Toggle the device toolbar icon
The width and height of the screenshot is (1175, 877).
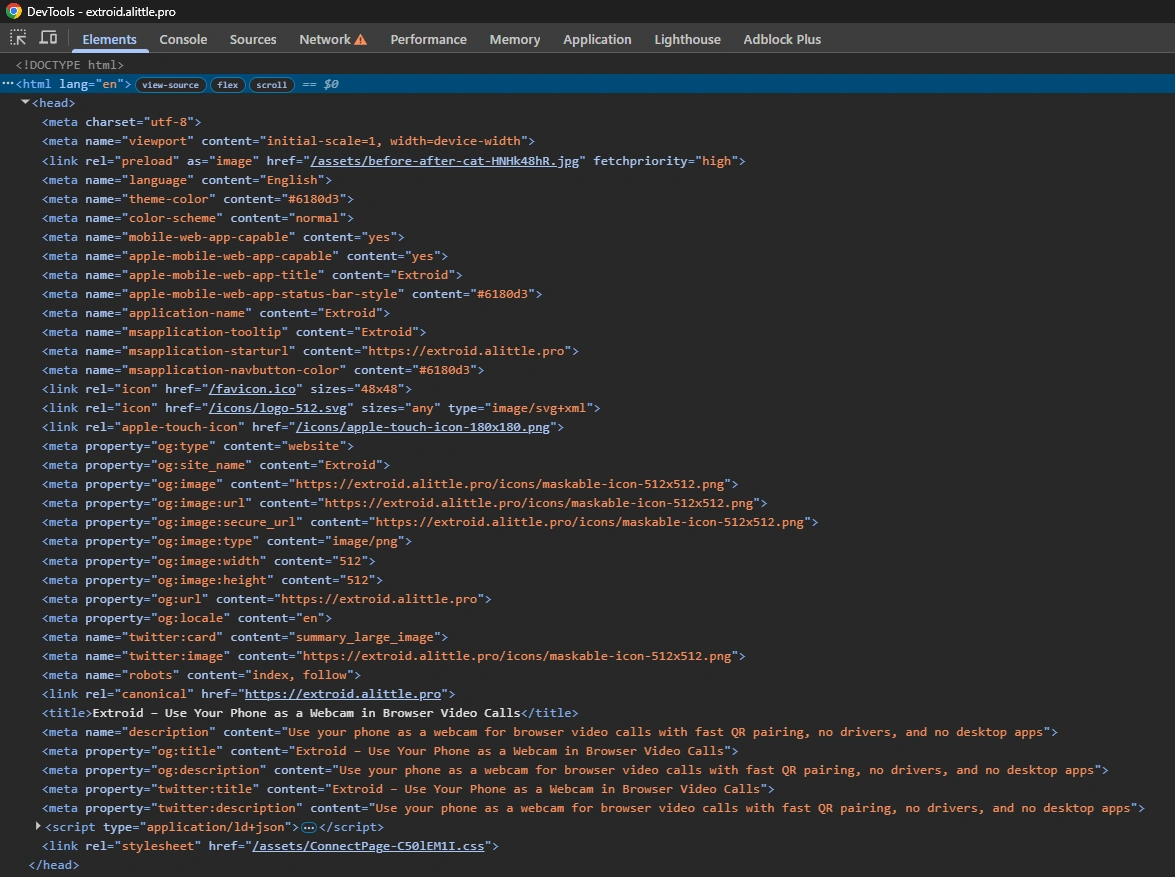coord(49,38)
